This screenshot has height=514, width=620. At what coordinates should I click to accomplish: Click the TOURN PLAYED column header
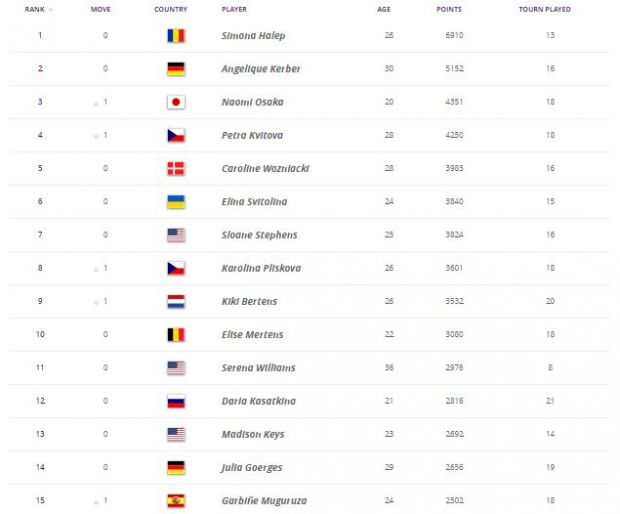(x=544, y=9)
